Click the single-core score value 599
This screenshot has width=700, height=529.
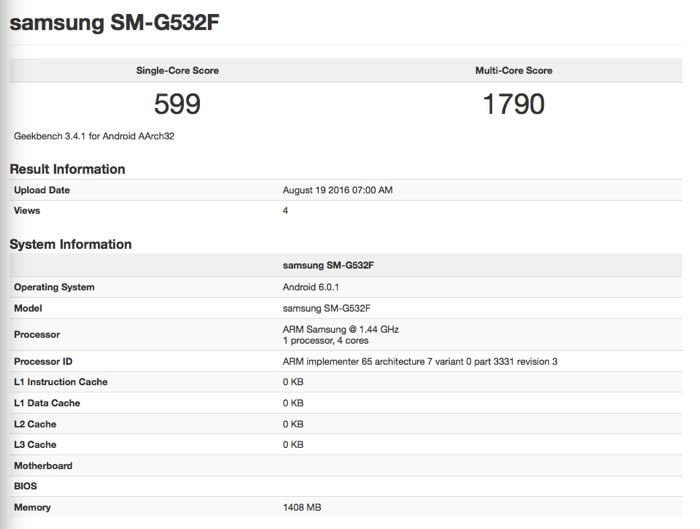click(177, 104)
